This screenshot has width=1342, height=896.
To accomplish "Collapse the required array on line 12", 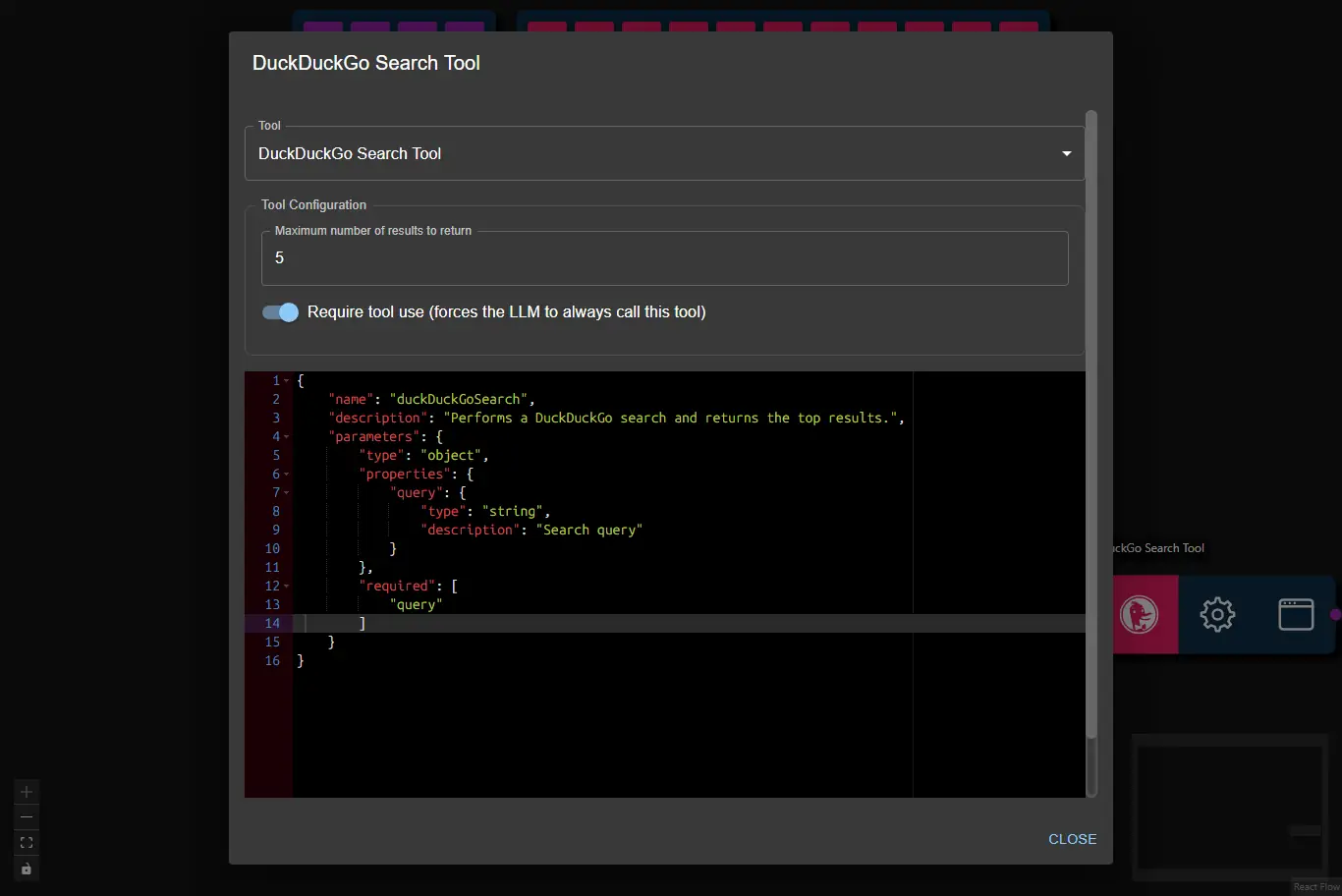I will click(x=286, y=586).
